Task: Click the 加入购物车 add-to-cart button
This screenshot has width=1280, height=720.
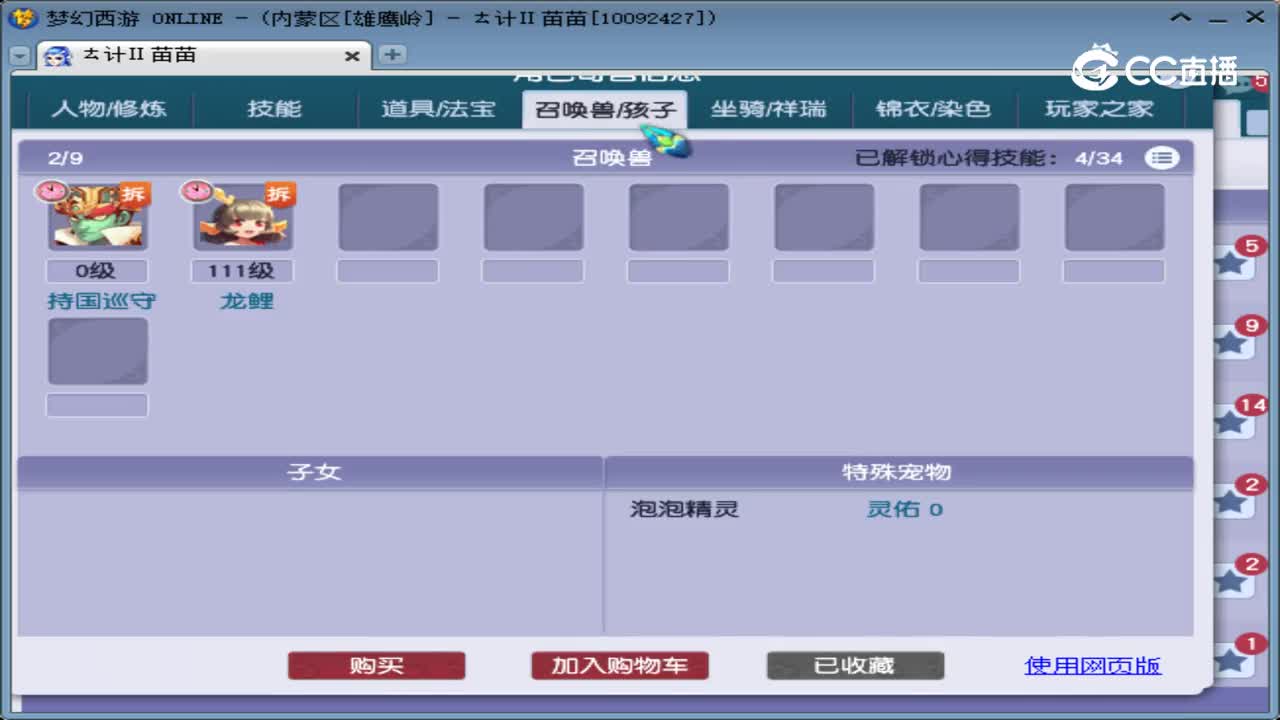Action: [619, 664]
